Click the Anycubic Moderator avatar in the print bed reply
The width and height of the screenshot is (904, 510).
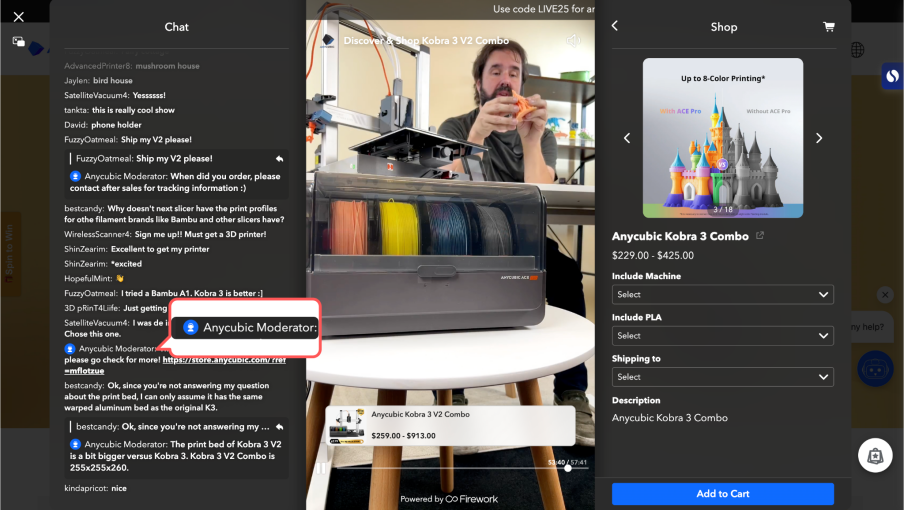[75, 444]
